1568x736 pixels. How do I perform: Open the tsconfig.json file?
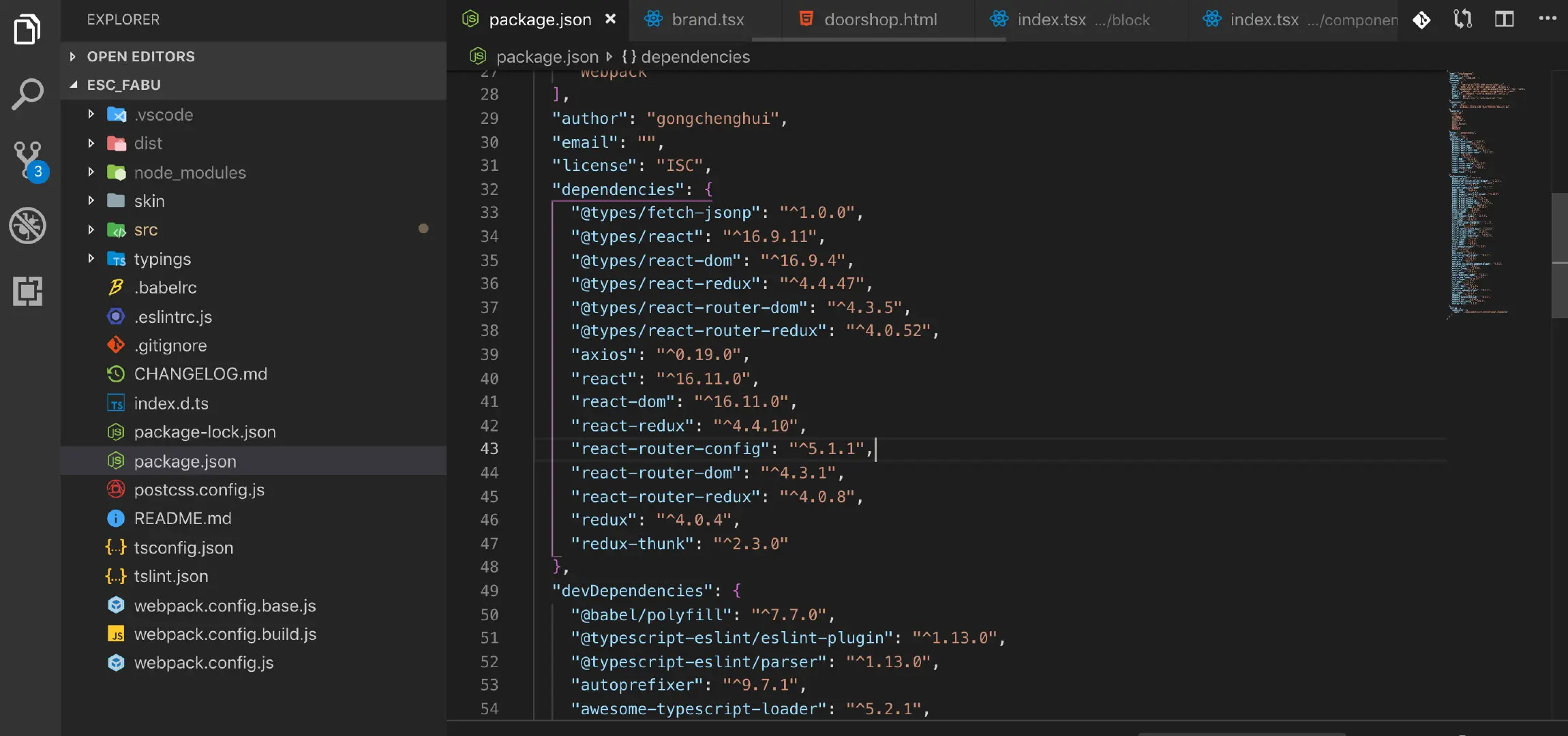tap(254, 548)
